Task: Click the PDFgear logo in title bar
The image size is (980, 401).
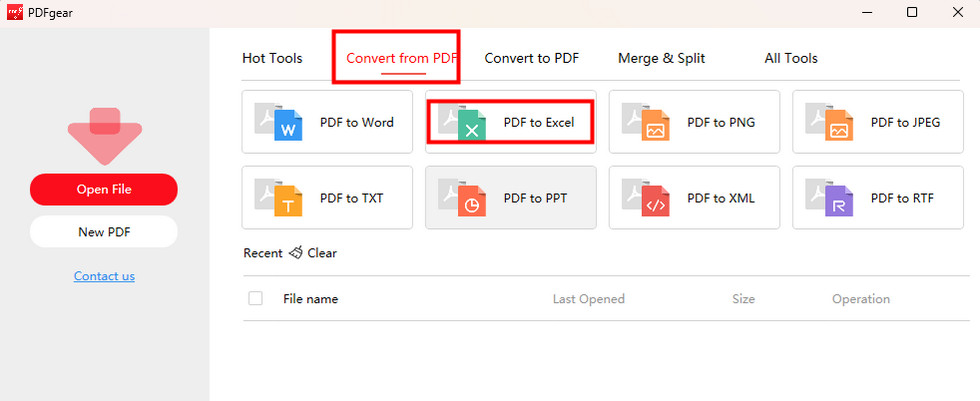Action: click(x=15, y=12)
